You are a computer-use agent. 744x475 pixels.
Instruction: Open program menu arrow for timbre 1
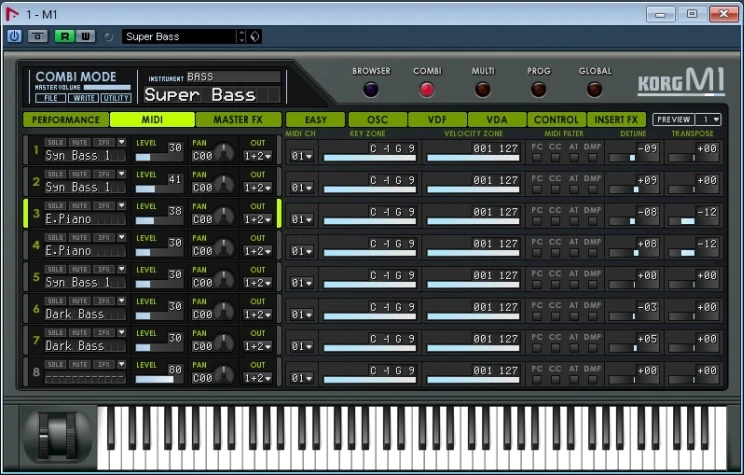point(121,142)
